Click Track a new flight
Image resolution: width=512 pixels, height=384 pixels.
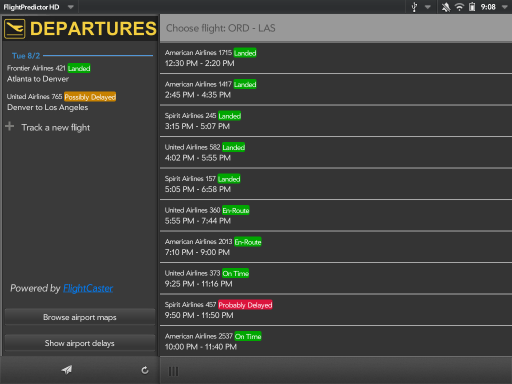[x=56, y=128]
